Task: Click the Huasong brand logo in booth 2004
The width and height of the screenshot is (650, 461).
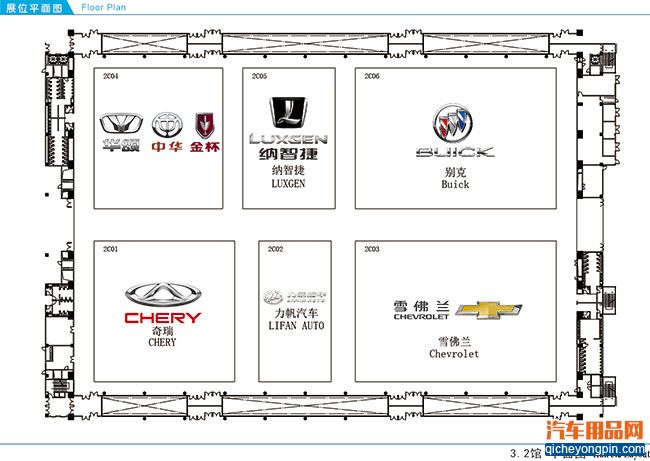Action: click(x=121, y=132)
